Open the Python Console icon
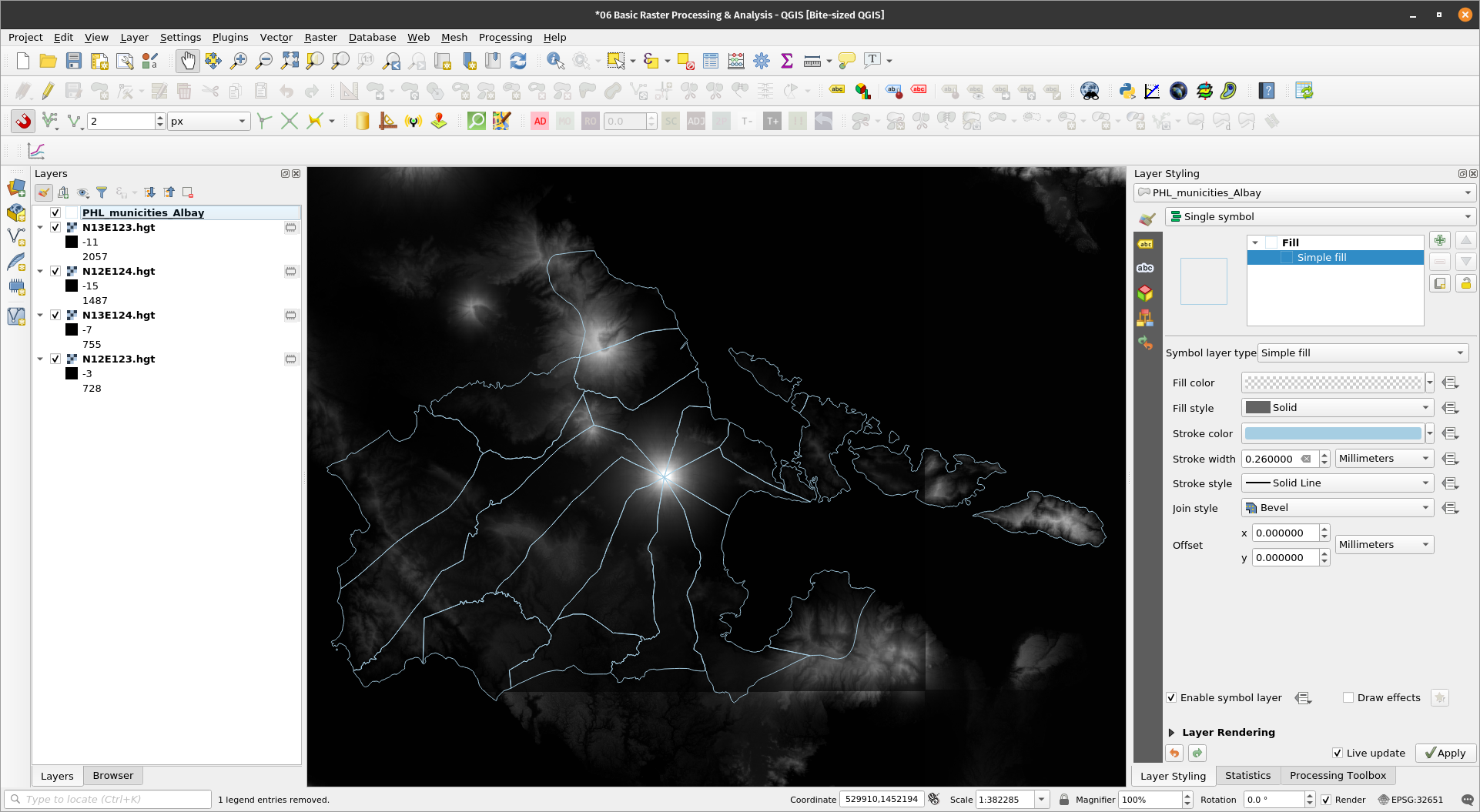1480x812 pixels. [1127, 91]
